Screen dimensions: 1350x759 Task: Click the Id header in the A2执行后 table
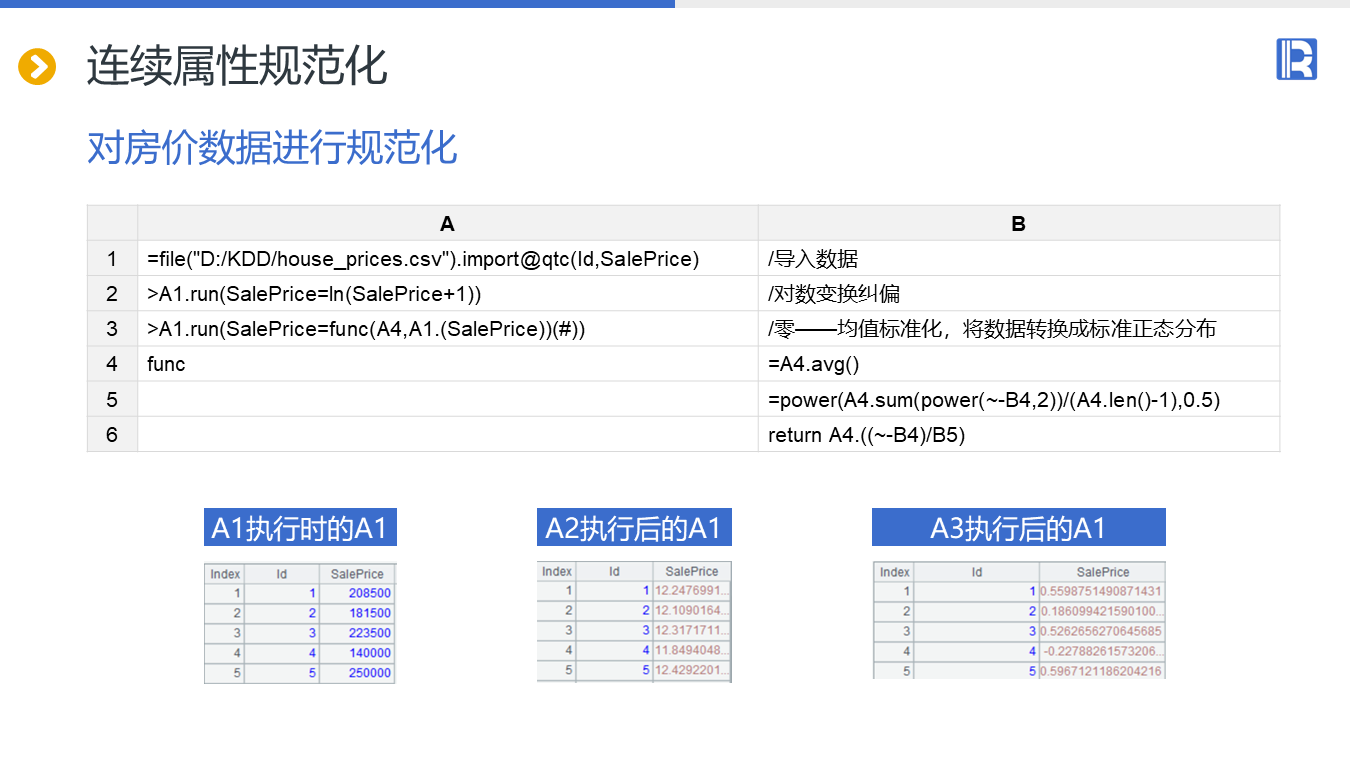point(614,571)
